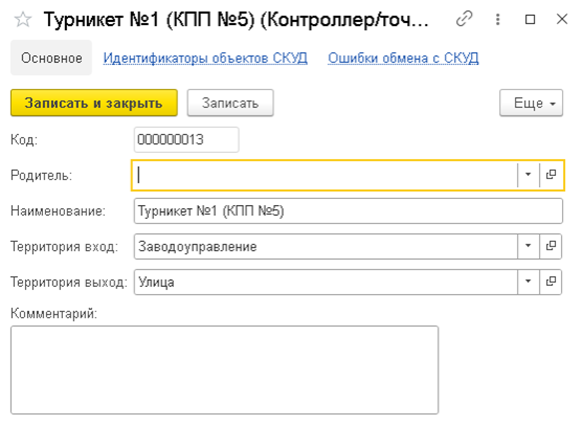Viewport: 582px width, 426px height.
Task: Copy link using the chain icon
Action: pyautogui.click(x=464, y=19)
